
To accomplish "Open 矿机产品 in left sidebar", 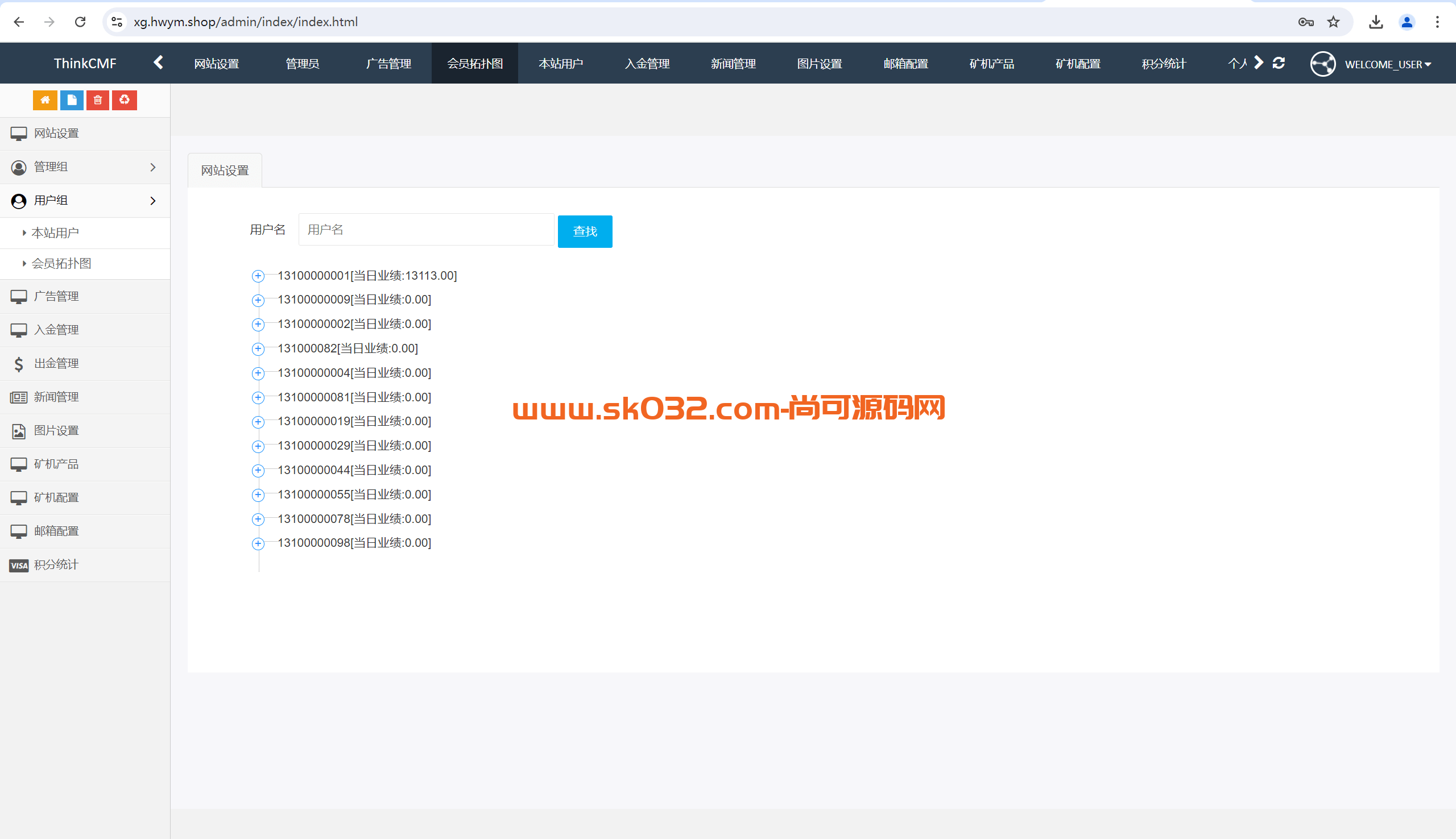I will 85,464.
